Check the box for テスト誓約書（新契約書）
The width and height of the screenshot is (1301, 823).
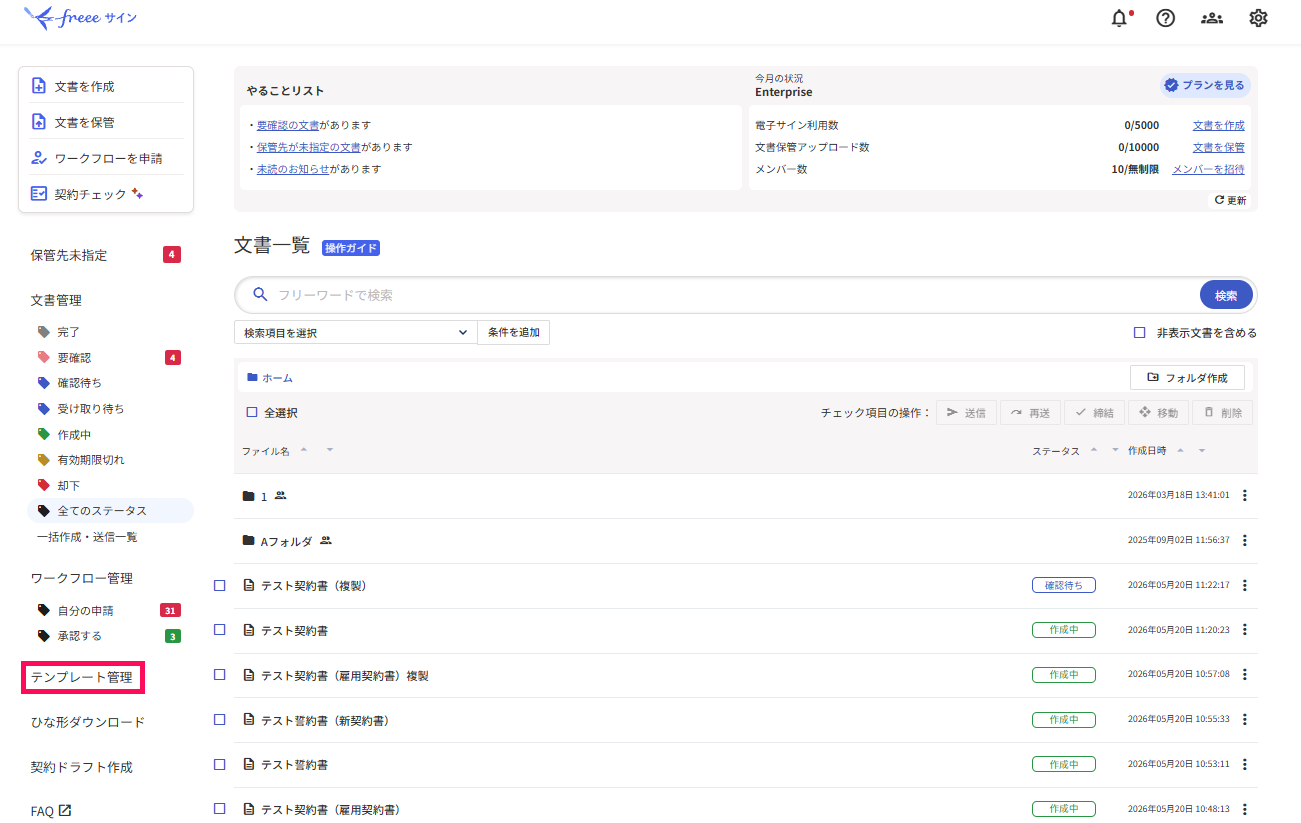tap(220, 719)
